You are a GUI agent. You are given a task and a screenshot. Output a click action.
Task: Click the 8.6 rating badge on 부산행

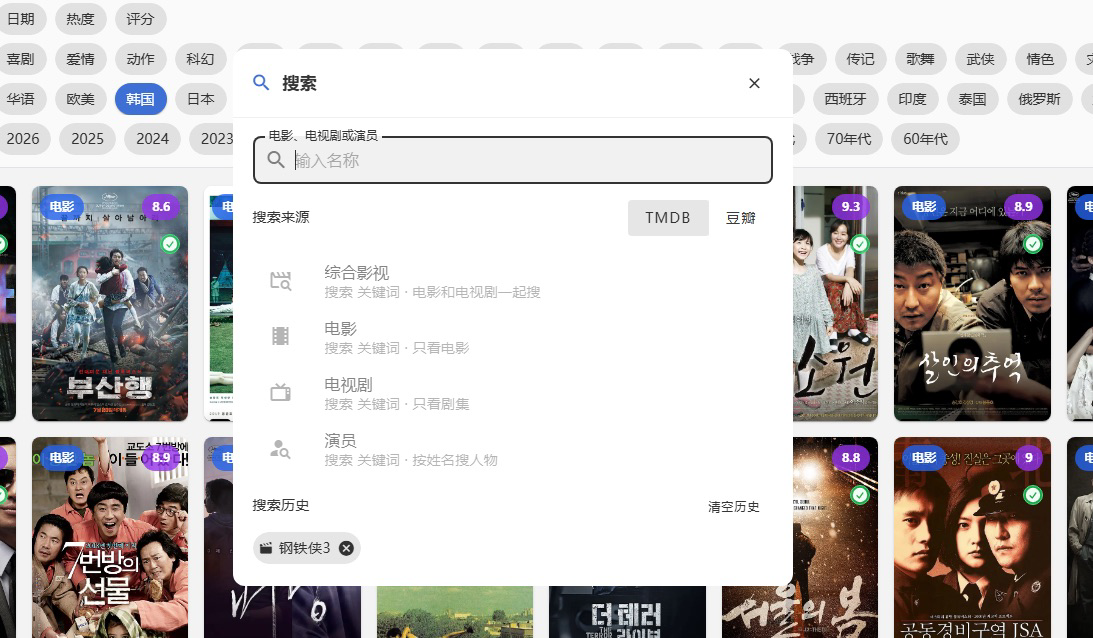(x=161, y=206)
